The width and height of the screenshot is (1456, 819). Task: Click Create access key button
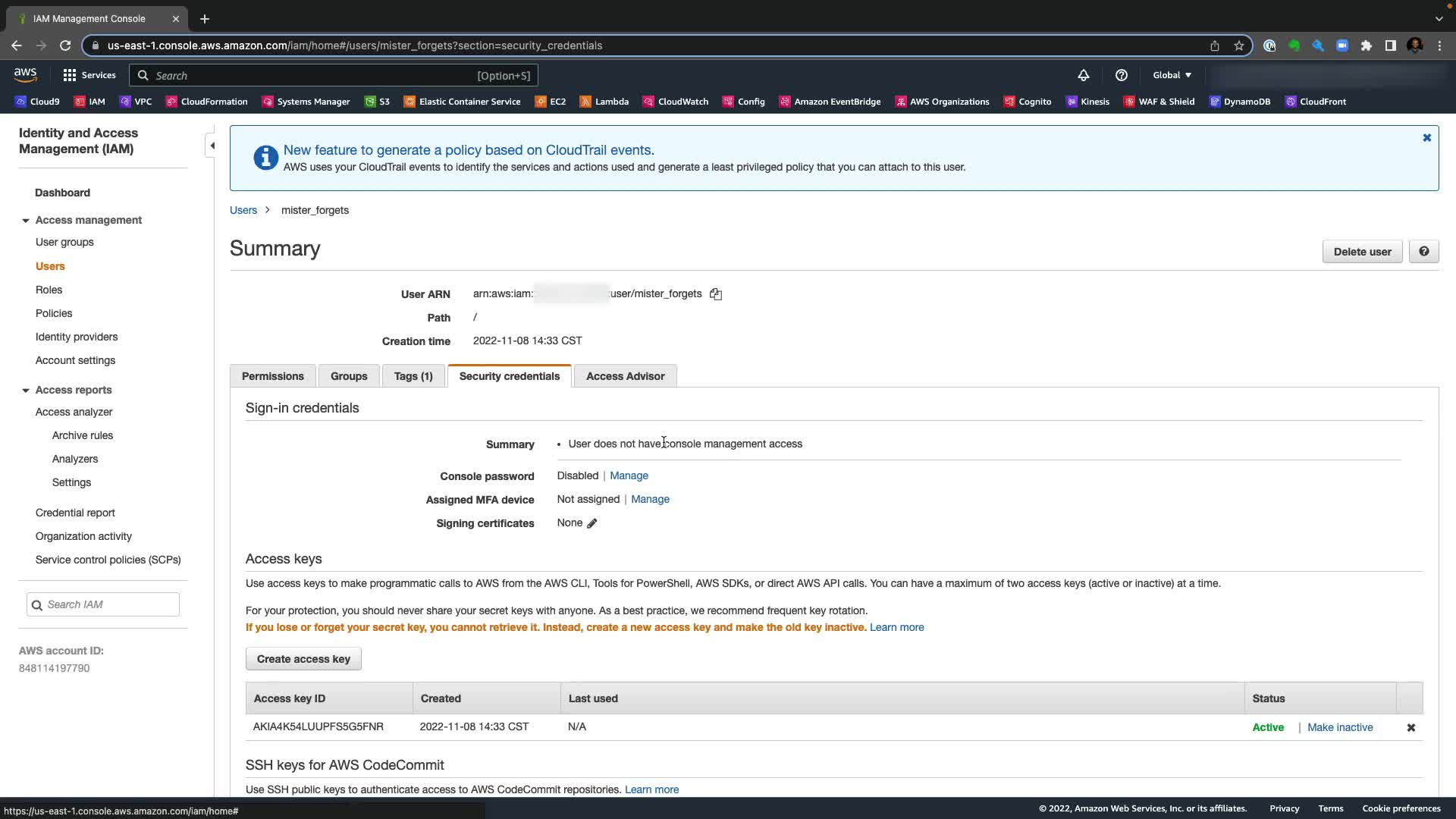click(x=303, y=659)
